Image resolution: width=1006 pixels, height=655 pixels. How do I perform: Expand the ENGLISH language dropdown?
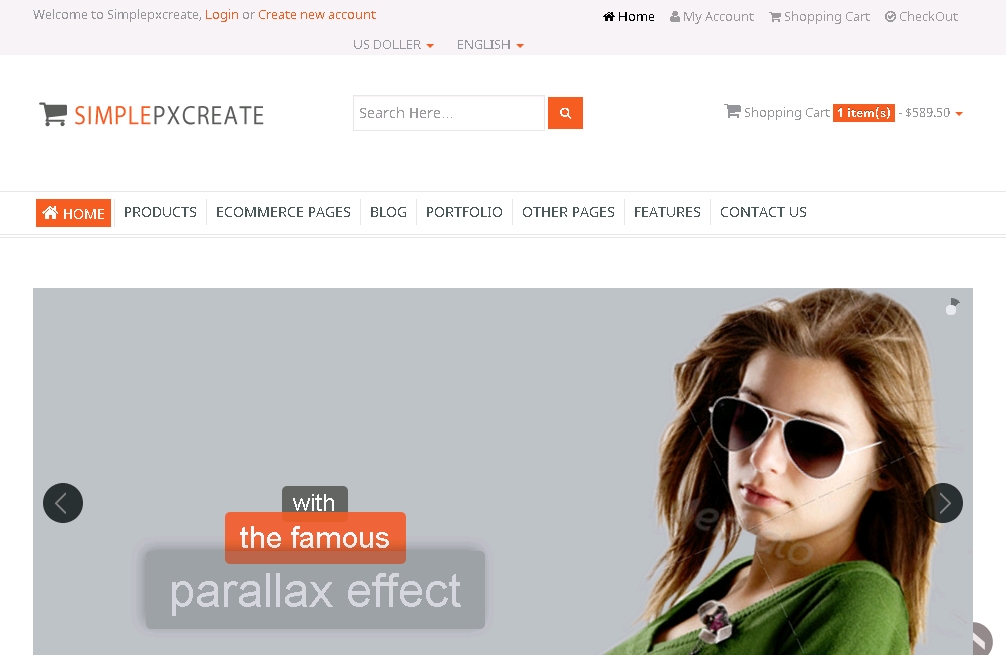pyautogui.click(x=490, y=45)
